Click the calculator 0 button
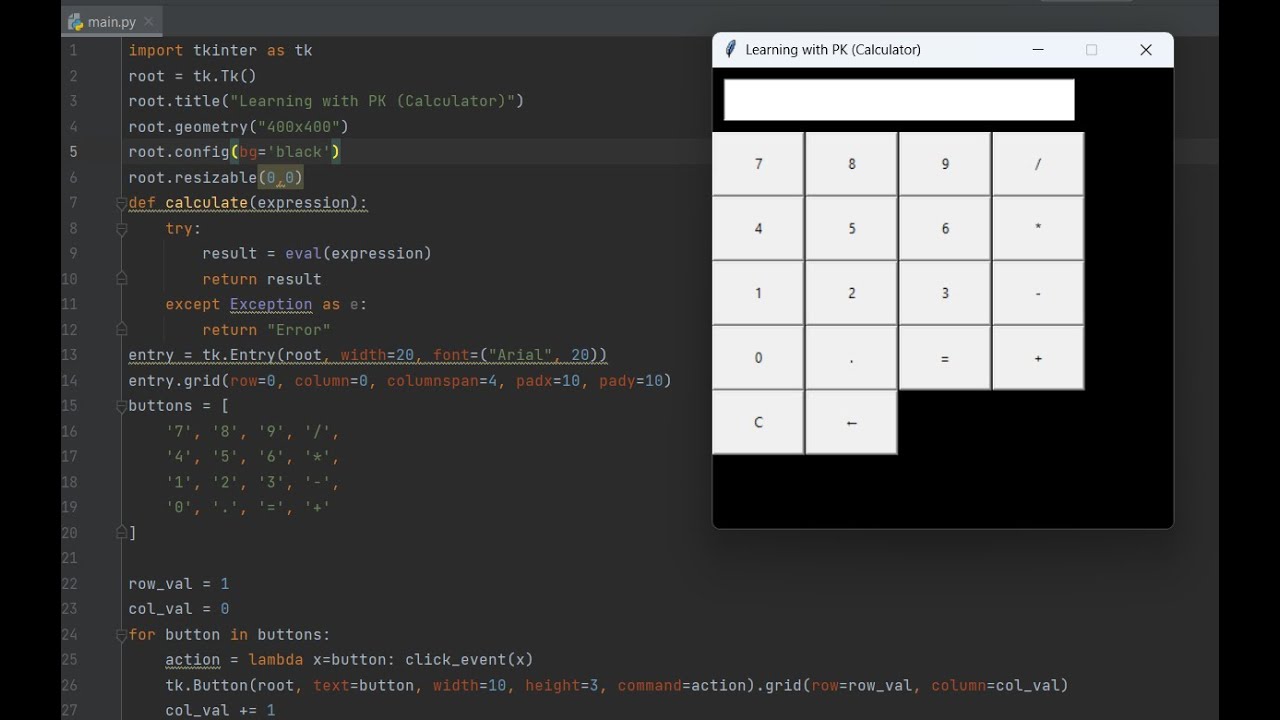The height and width of the screenshot is (720, 1280). coord(758,358)
